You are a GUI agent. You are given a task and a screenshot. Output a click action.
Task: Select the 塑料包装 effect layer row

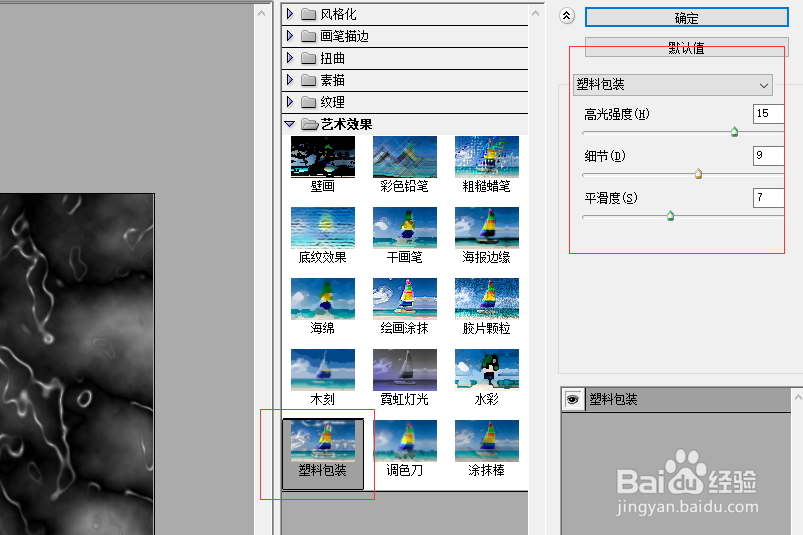tap(677, 399)
